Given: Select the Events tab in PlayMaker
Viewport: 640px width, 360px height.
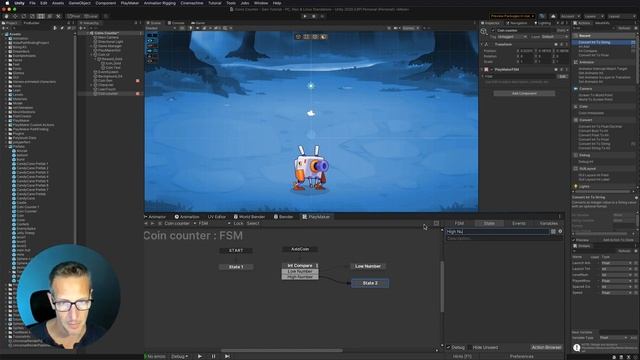Looking at the screenshot, I should pyautogui.click(x=519, y=223).
